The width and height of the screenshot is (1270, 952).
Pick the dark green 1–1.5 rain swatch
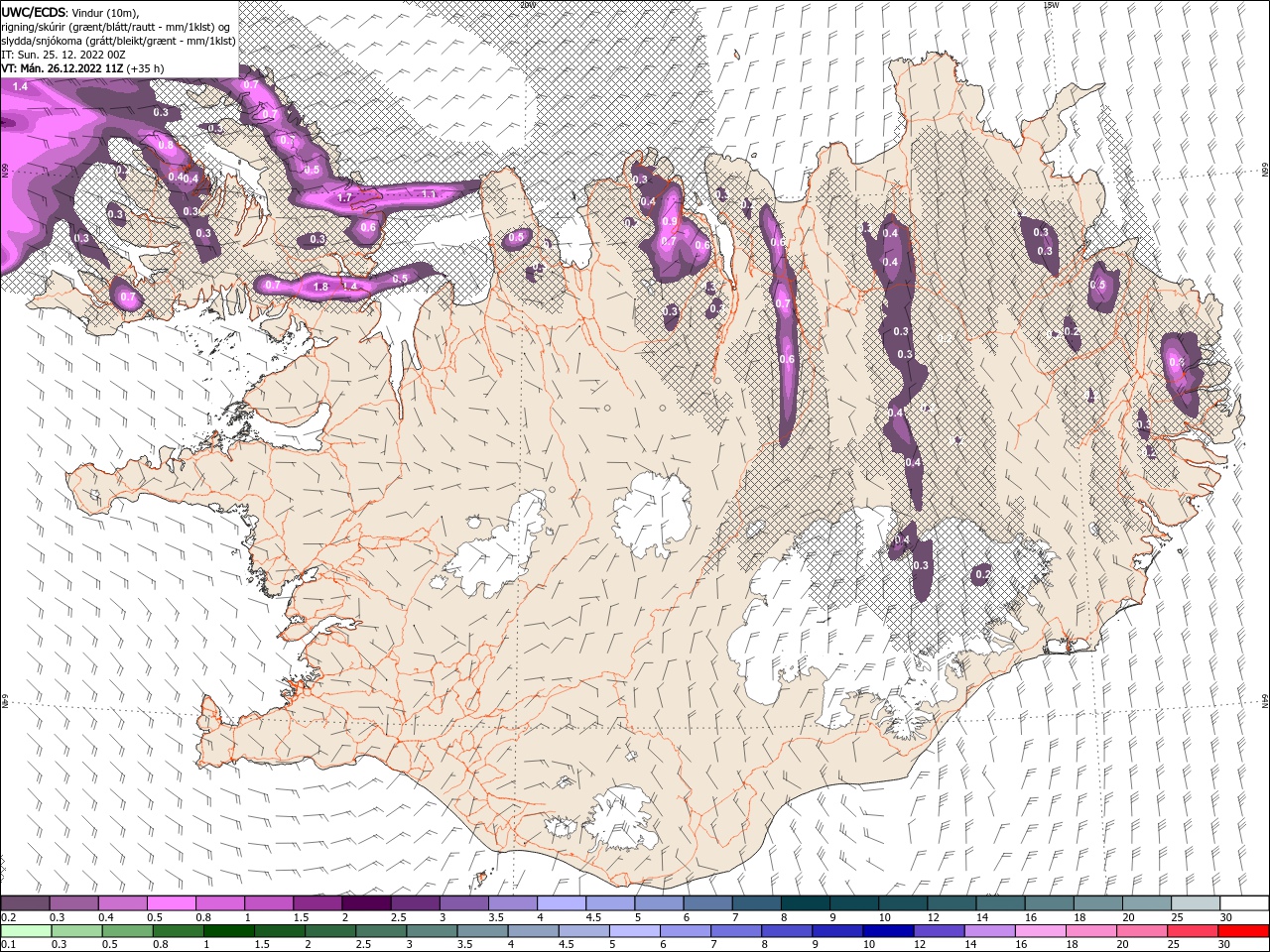pyautogui.click(x=228, y=931)
